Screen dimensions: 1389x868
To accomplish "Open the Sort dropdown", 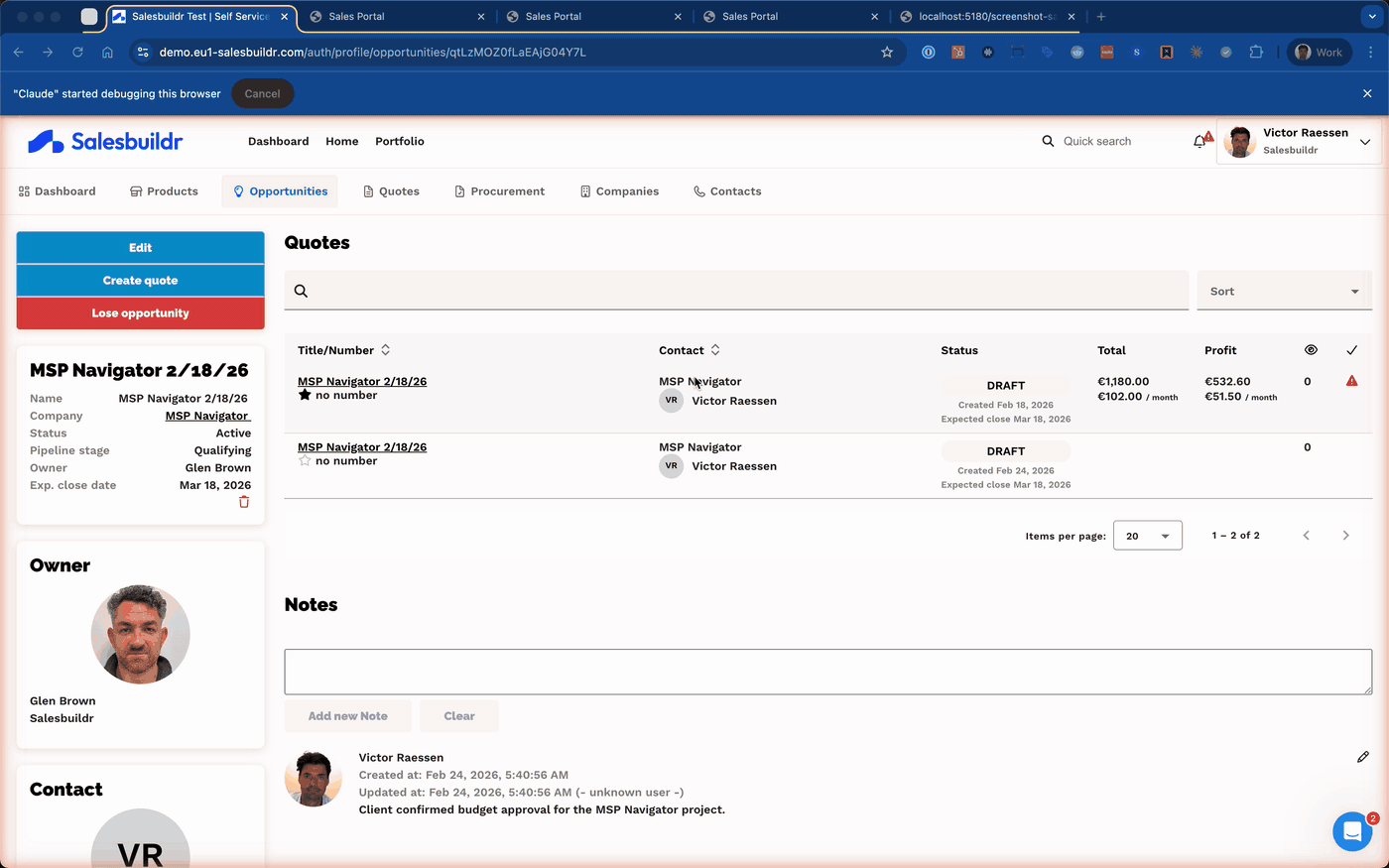I will point(1285,291).
